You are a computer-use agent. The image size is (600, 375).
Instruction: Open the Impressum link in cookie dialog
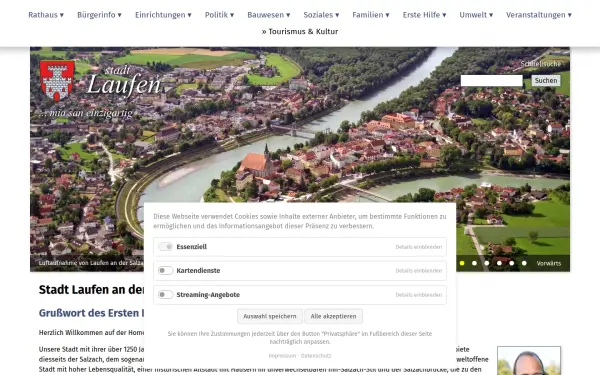click(x=282, y=356)
